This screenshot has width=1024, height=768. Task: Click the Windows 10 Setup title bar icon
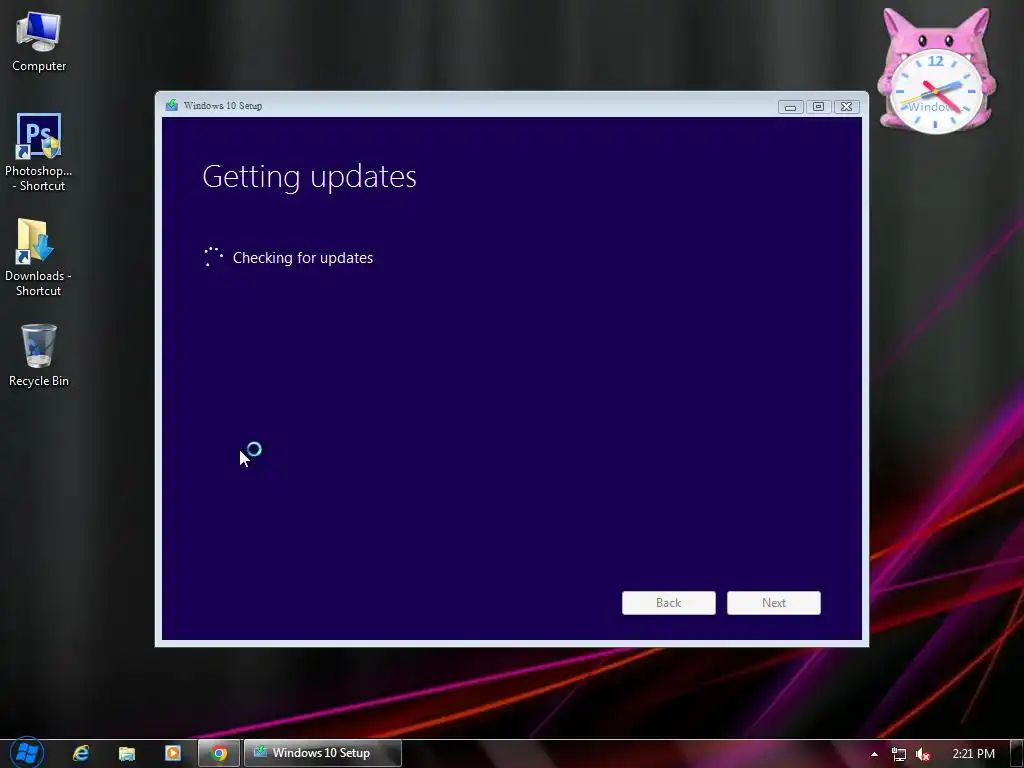tap(172, 105)
